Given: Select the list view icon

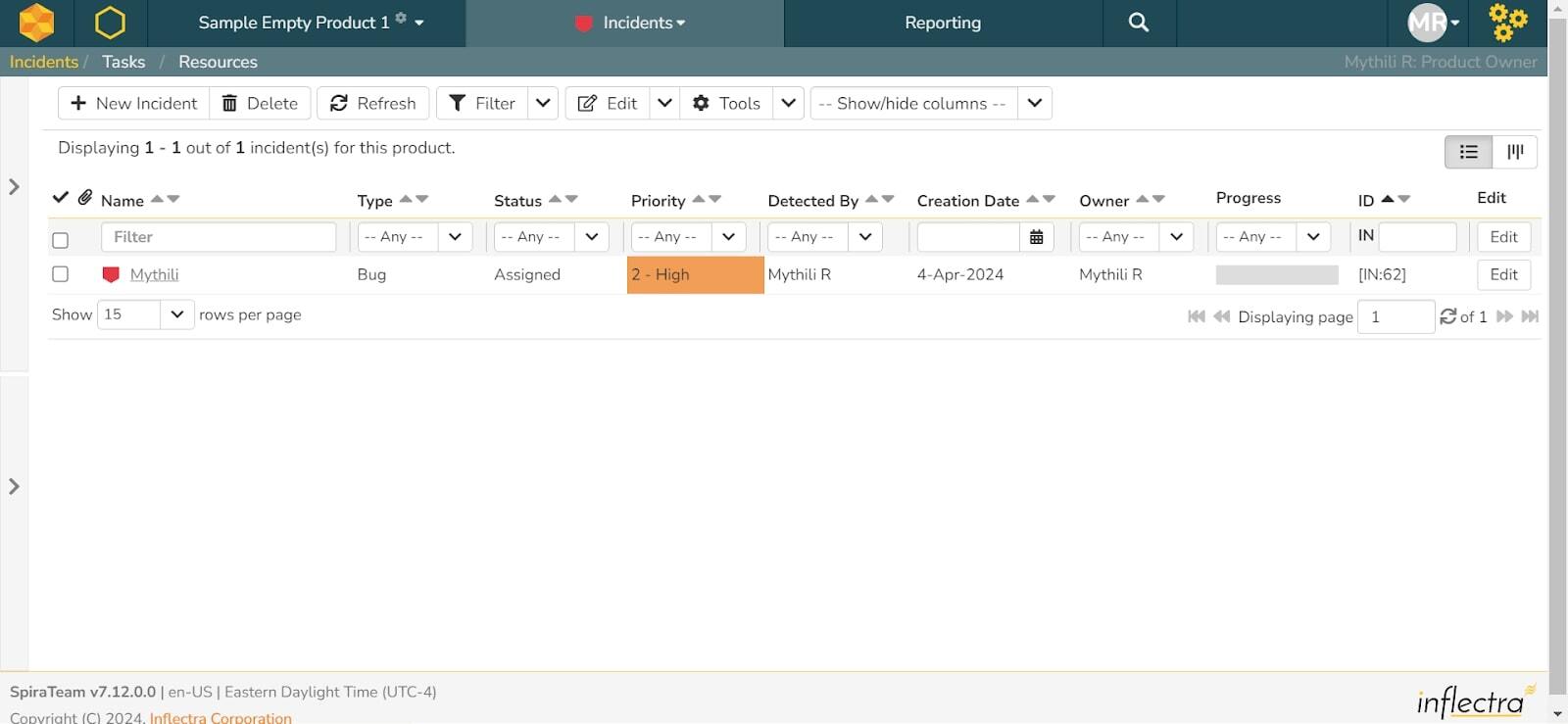Looking at the screenshot, I should point(1468,152).
